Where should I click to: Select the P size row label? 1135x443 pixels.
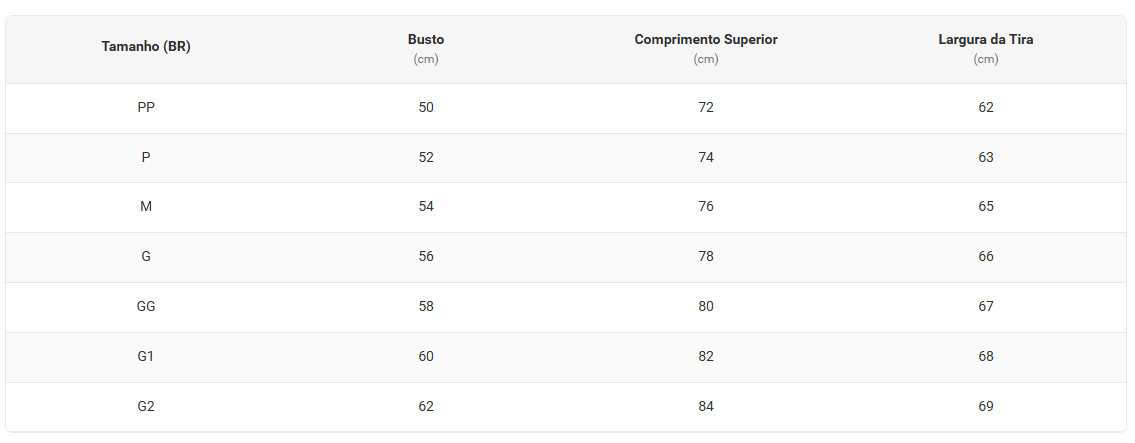[x=146, y=157]
